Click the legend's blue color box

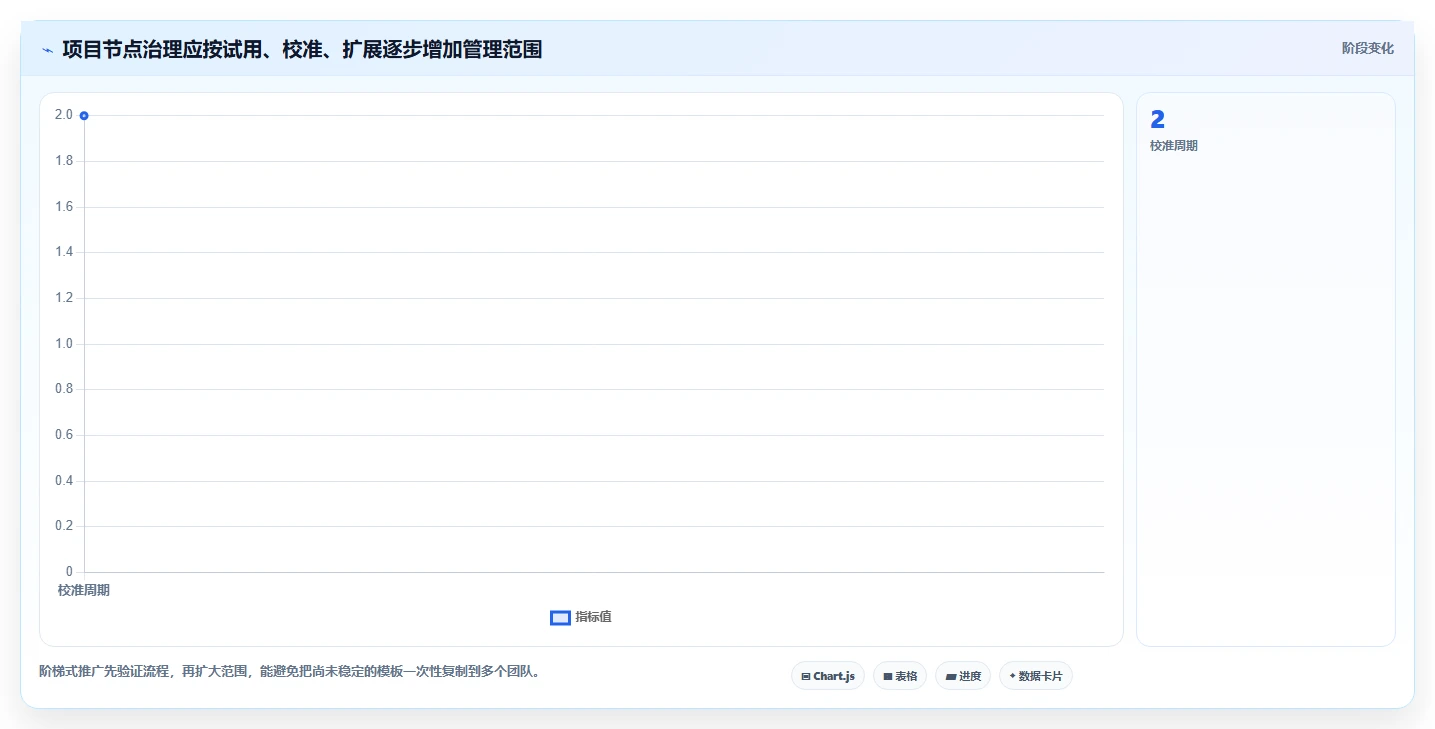click(560, 618)
